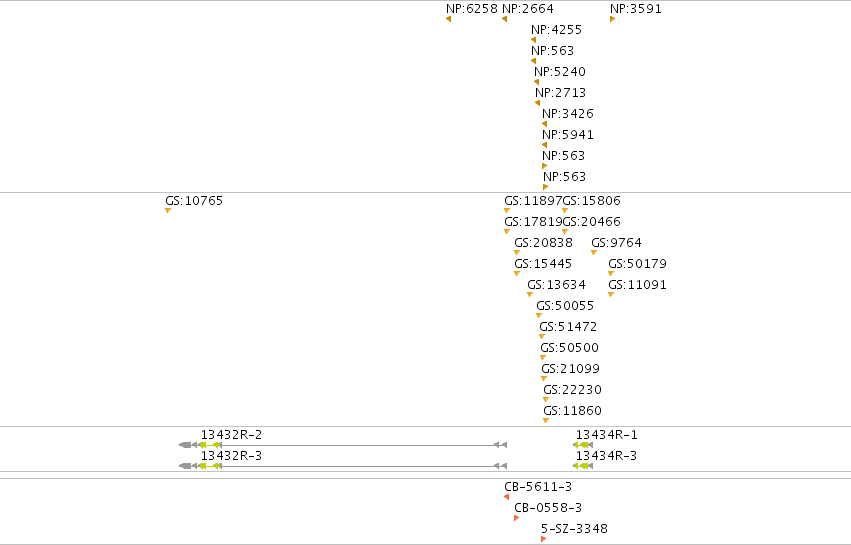
Task: Click the NP:5240 insertion marker
Action: coord(536,82)
